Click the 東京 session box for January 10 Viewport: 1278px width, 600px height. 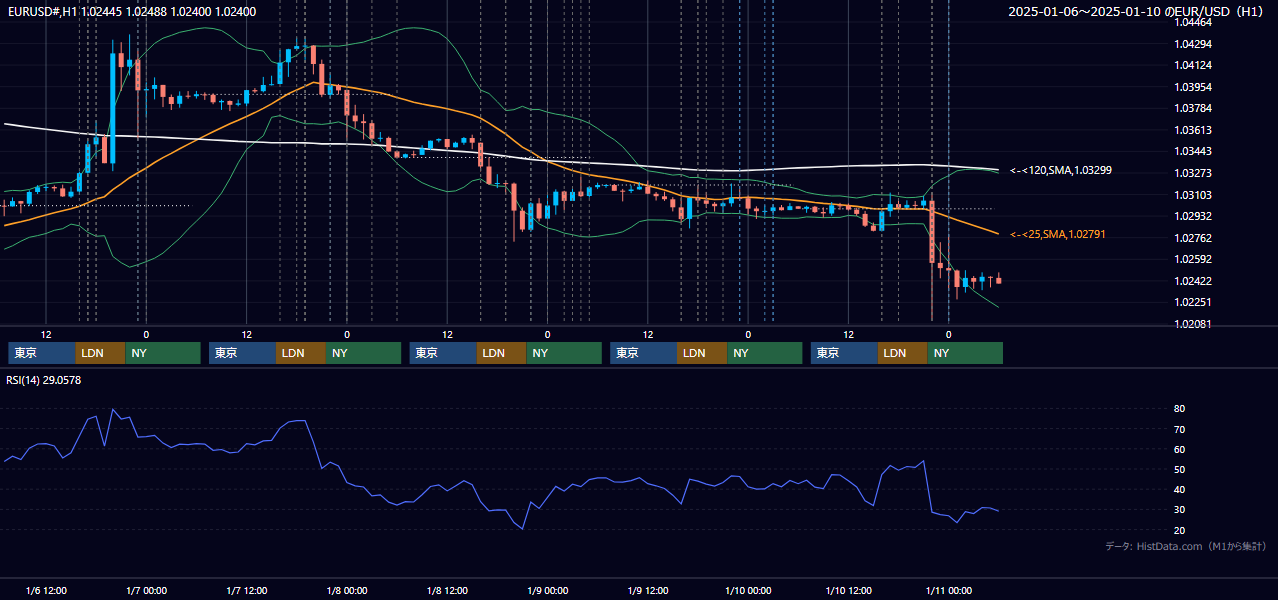844,353
